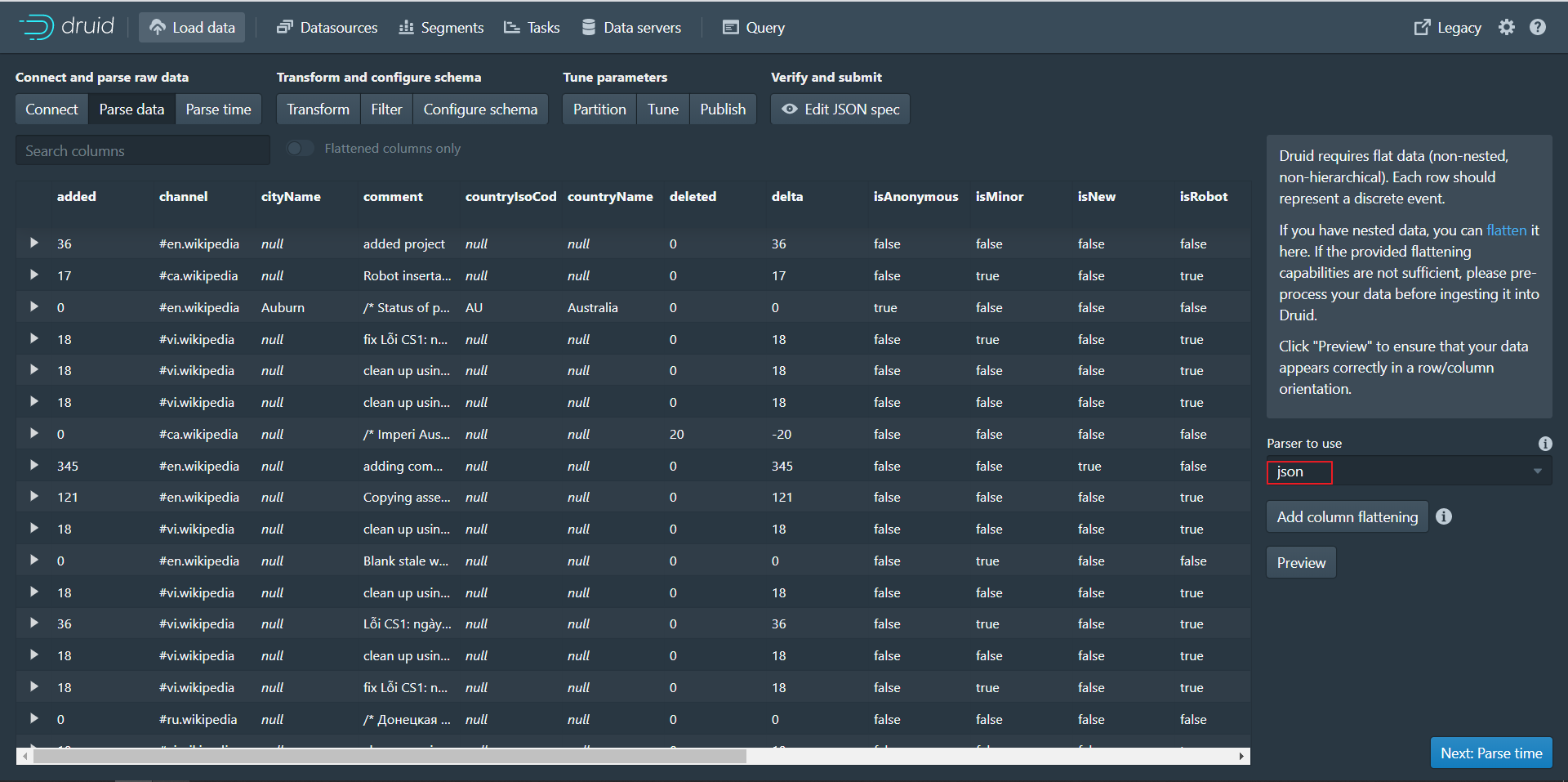Click the AU countryIsoCode cell
Image resolution: width=1568 pixels, height=782 pixels.
474,307
